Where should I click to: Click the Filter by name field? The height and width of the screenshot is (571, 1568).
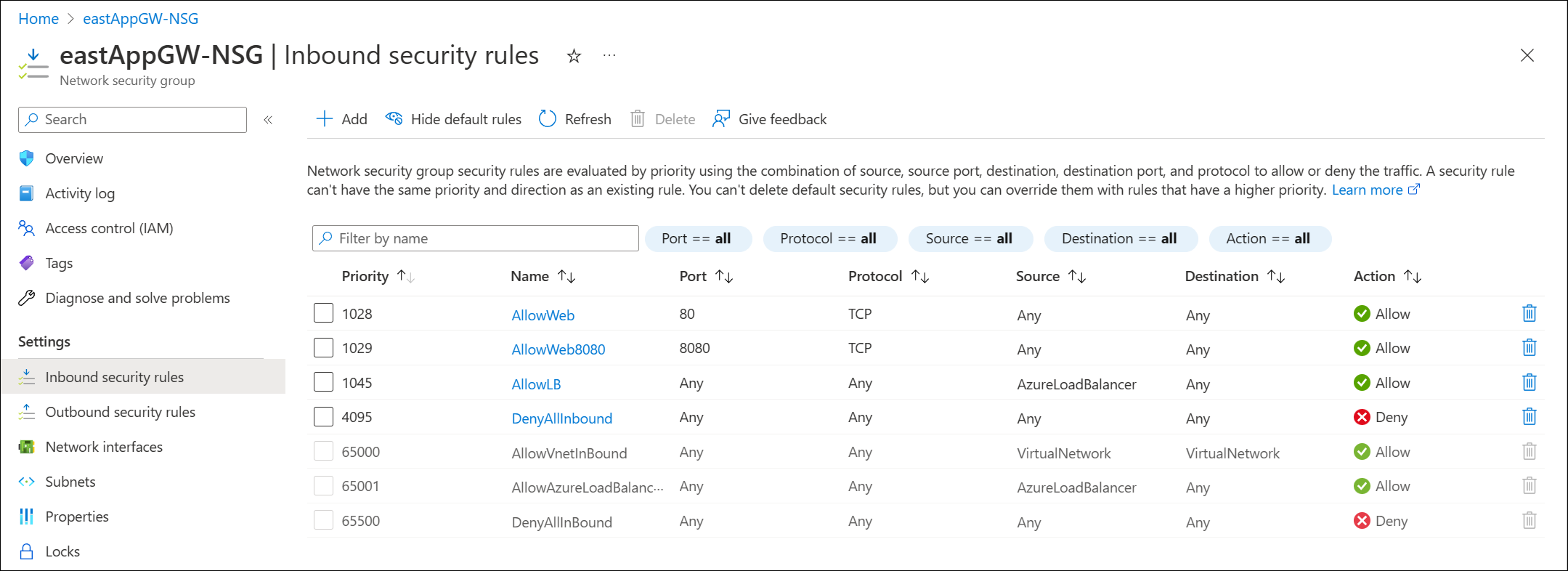point(475,238)
